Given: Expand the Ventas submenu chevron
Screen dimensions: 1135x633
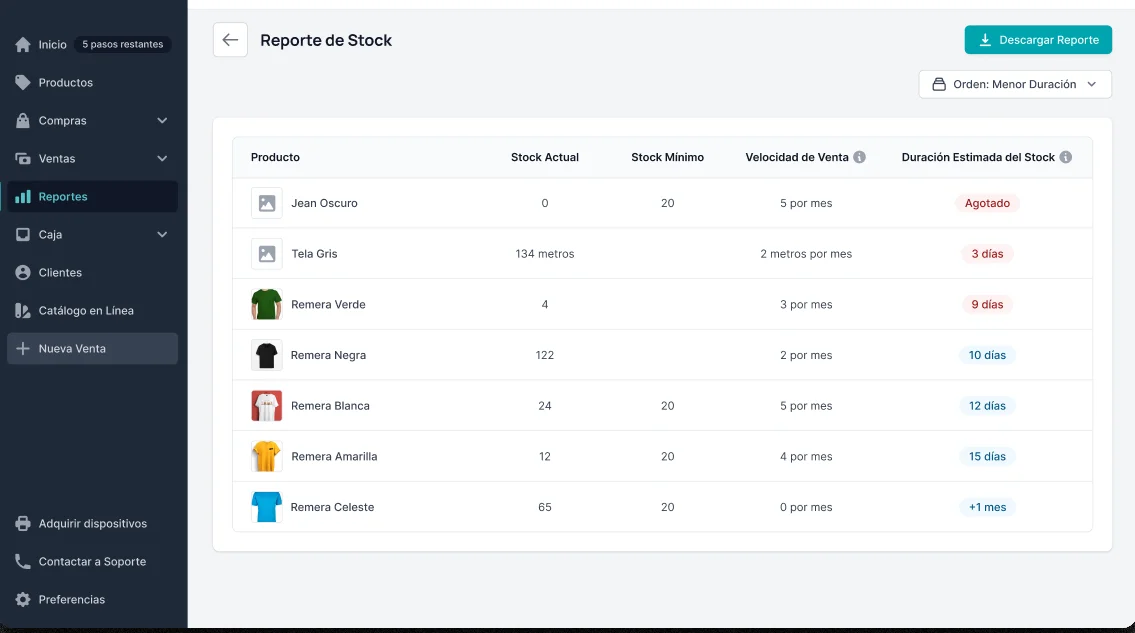Looking at the screenshot, I should [162, 159].
